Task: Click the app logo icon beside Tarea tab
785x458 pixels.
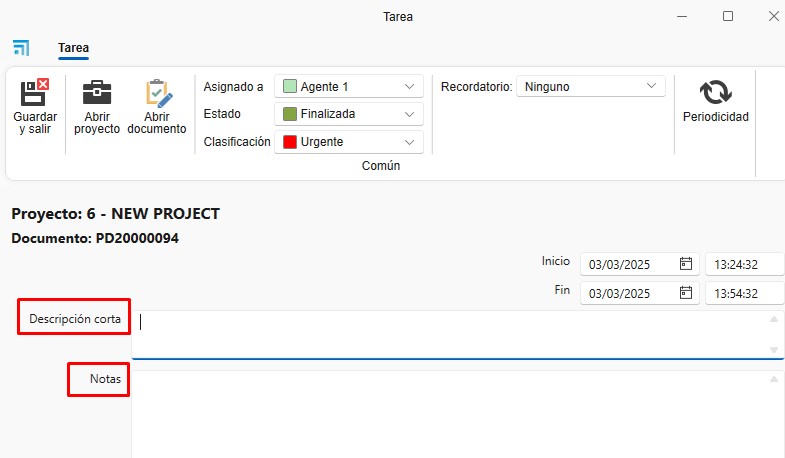Action: 21,48
